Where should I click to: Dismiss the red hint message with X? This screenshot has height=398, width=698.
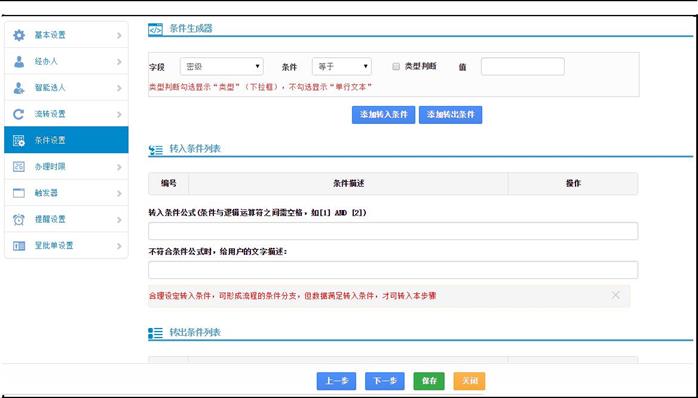tap(615, 295)
